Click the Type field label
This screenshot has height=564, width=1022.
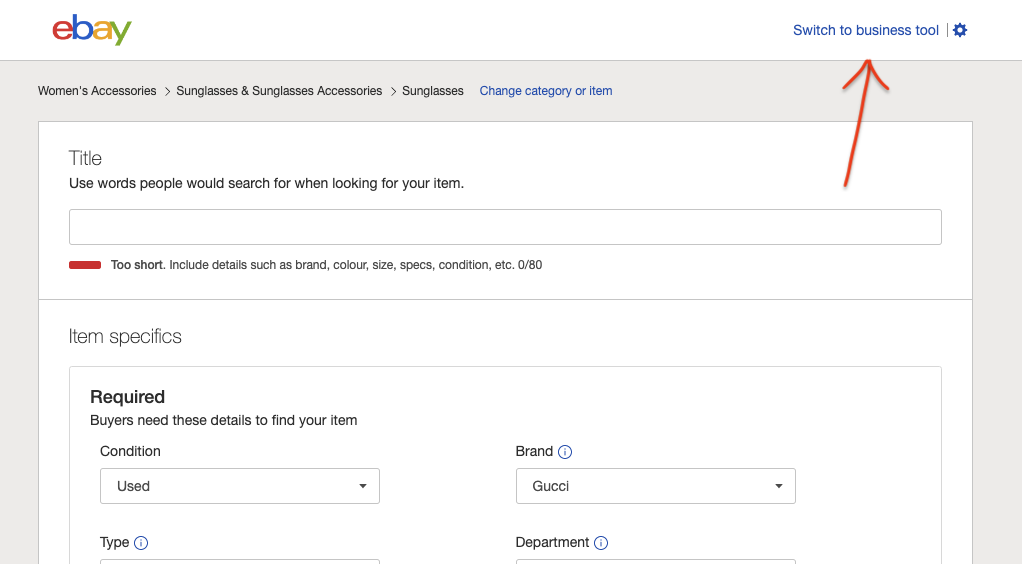pyautogui.click(x=114, y=542)
